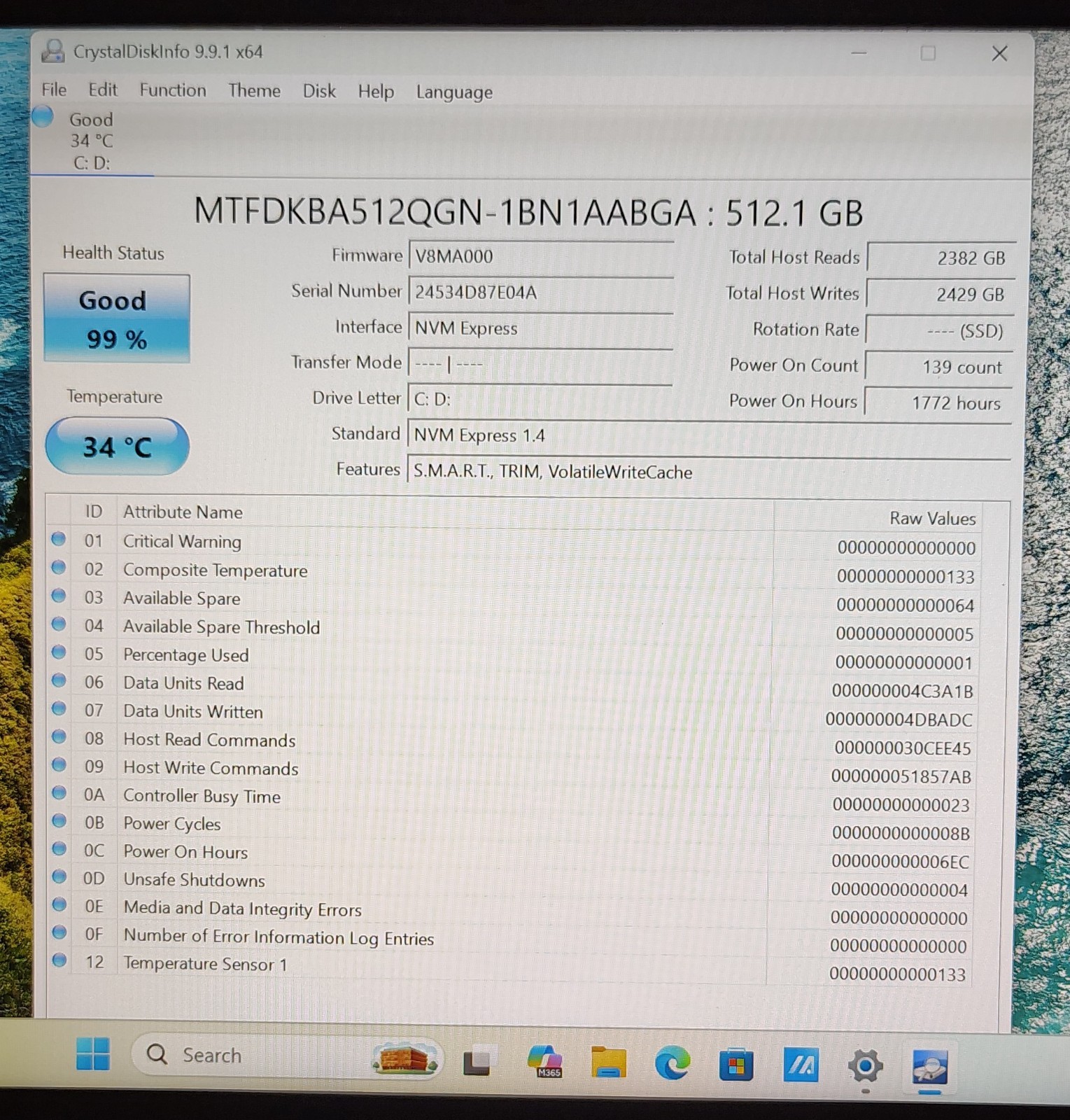Viewport: 1070px width, 1120px height.
Task: Open the Disk menu
Action: point(319,91)
